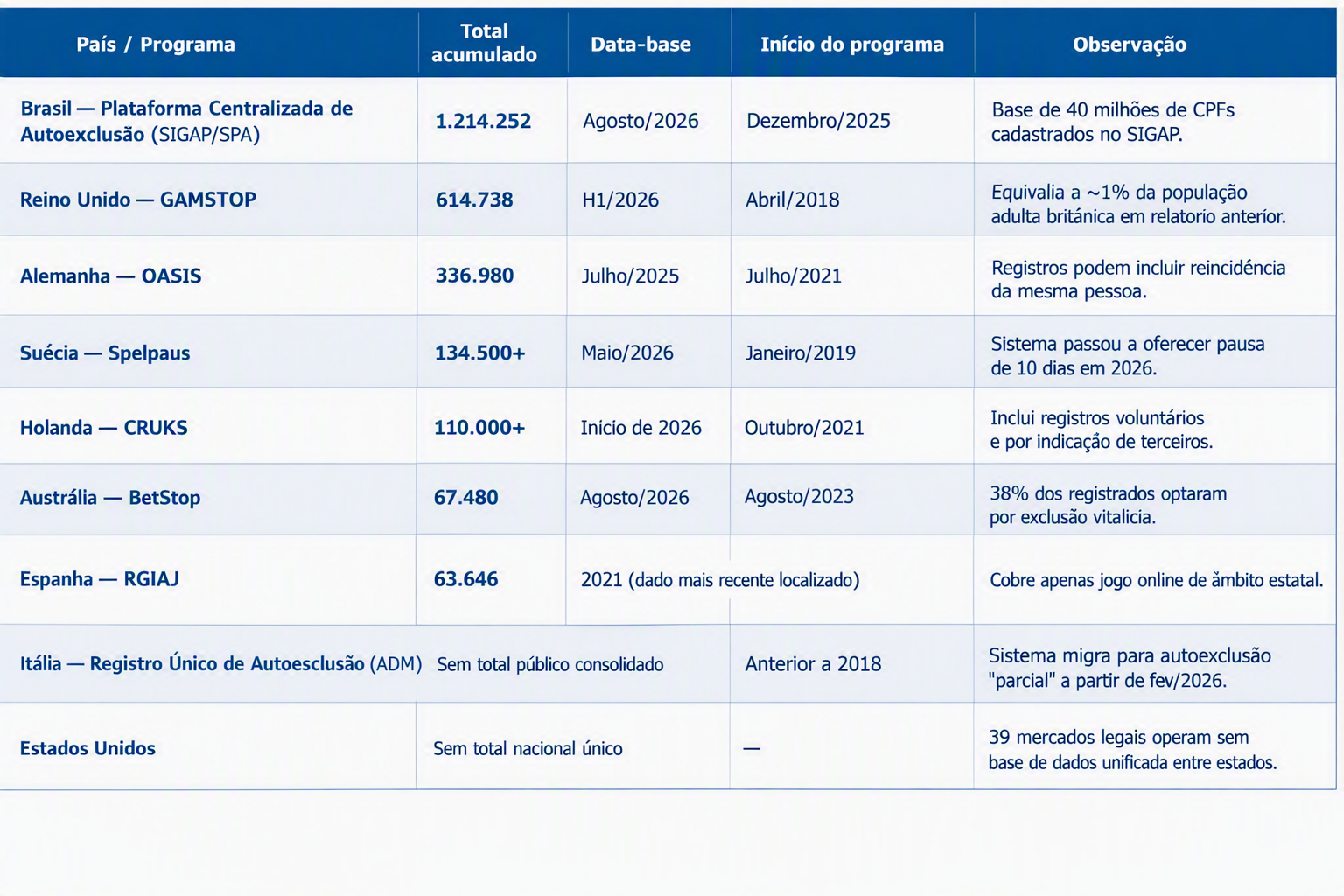Select '2021 (dado mais recente localizado)' cell
The height and width of the screenshot is (896, 1344).
pos(720,580)
